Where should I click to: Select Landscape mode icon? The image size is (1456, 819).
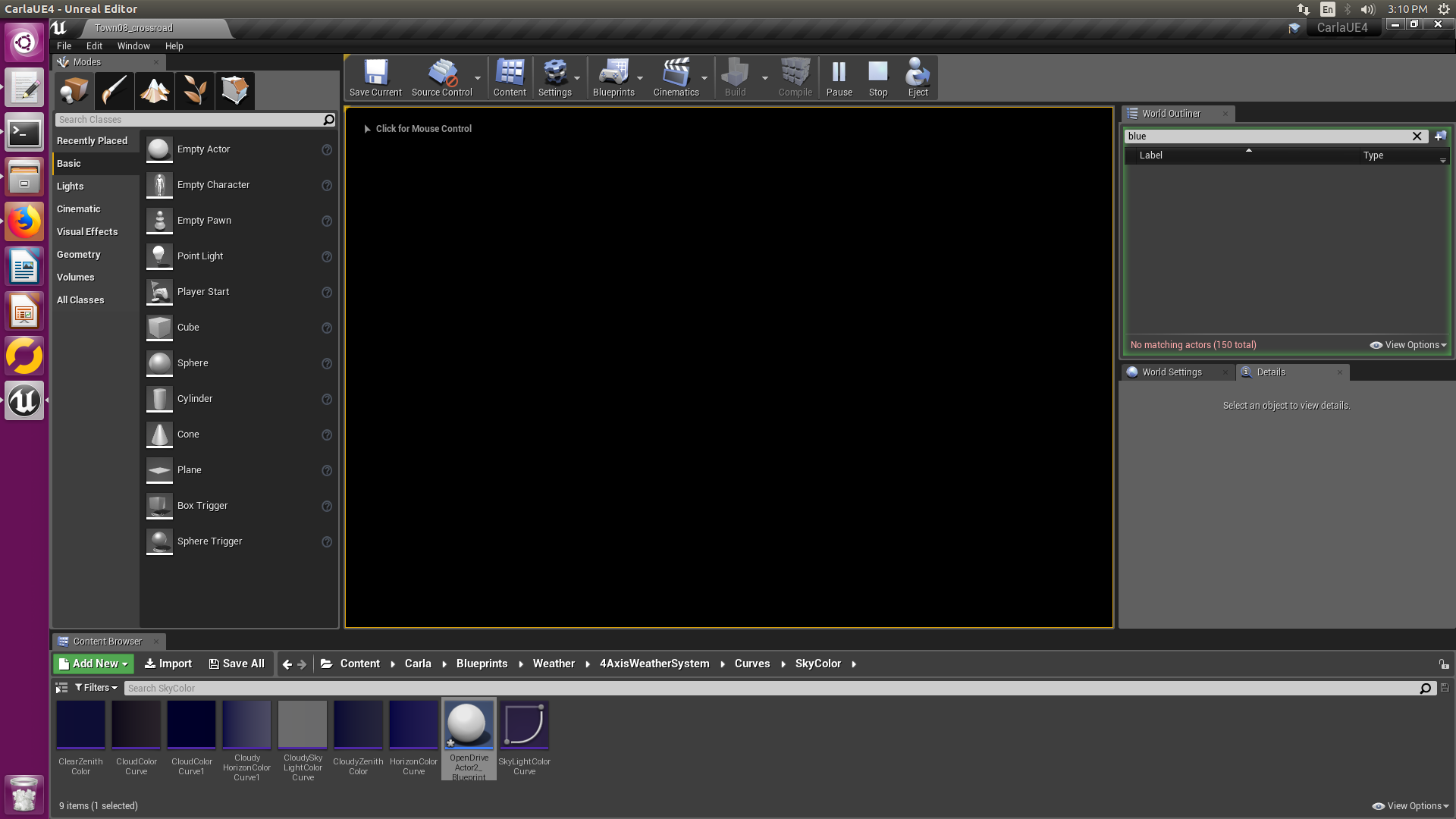pos(155,91)
